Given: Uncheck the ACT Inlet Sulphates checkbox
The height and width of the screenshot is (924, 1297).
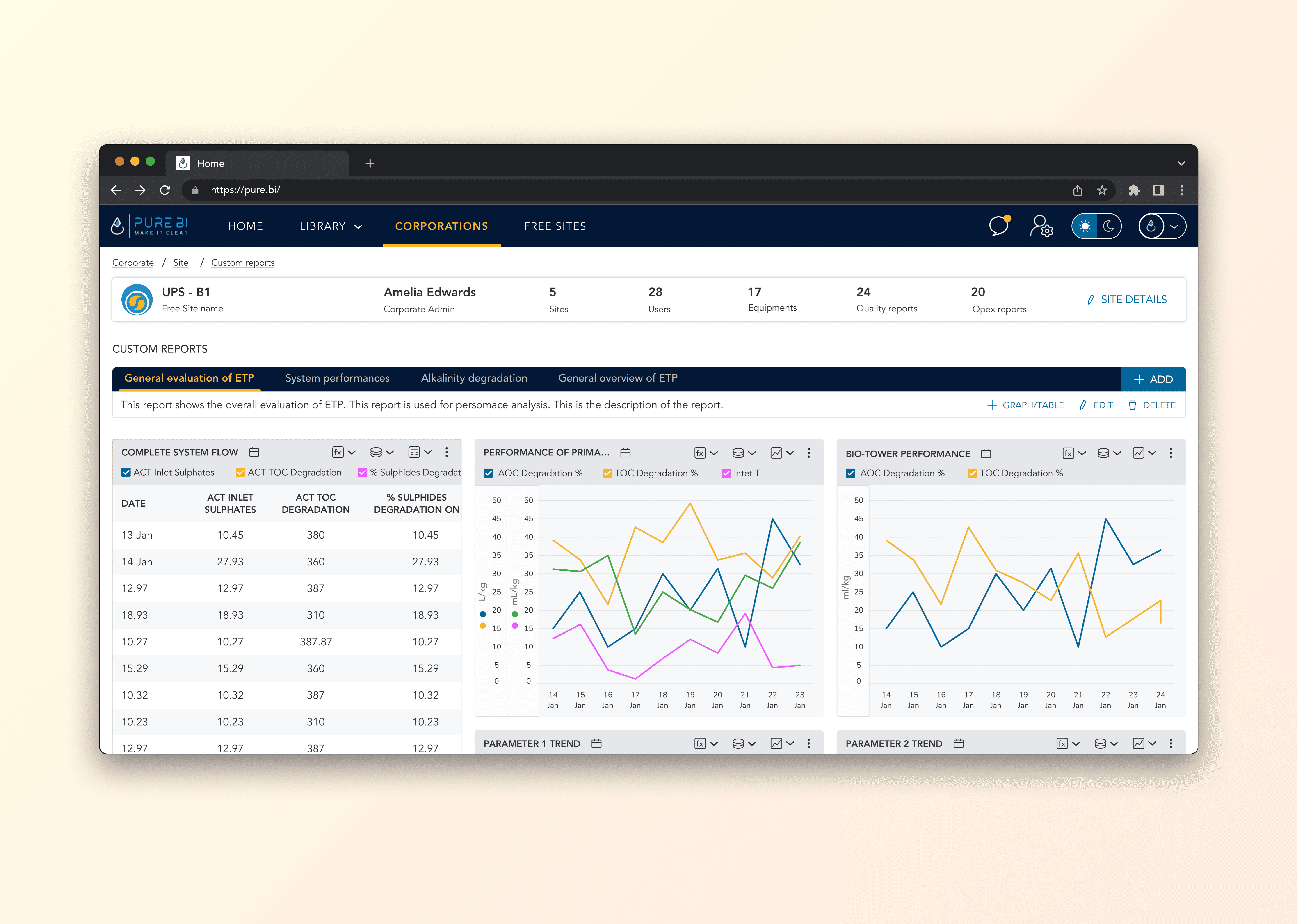Looking at the screenshot, I should pos(126,472).
